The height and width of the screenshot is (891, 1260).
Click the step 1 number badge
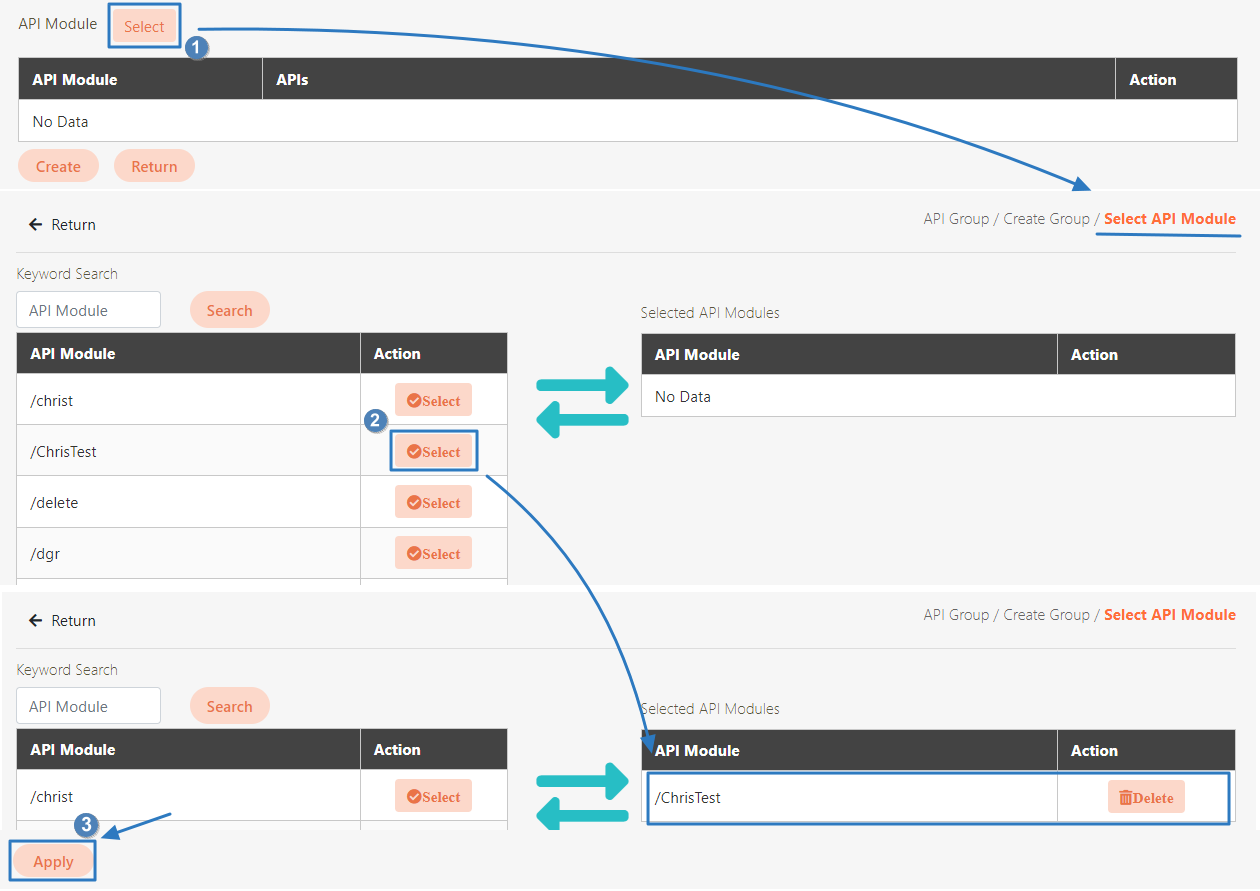[x=197, y=47]
